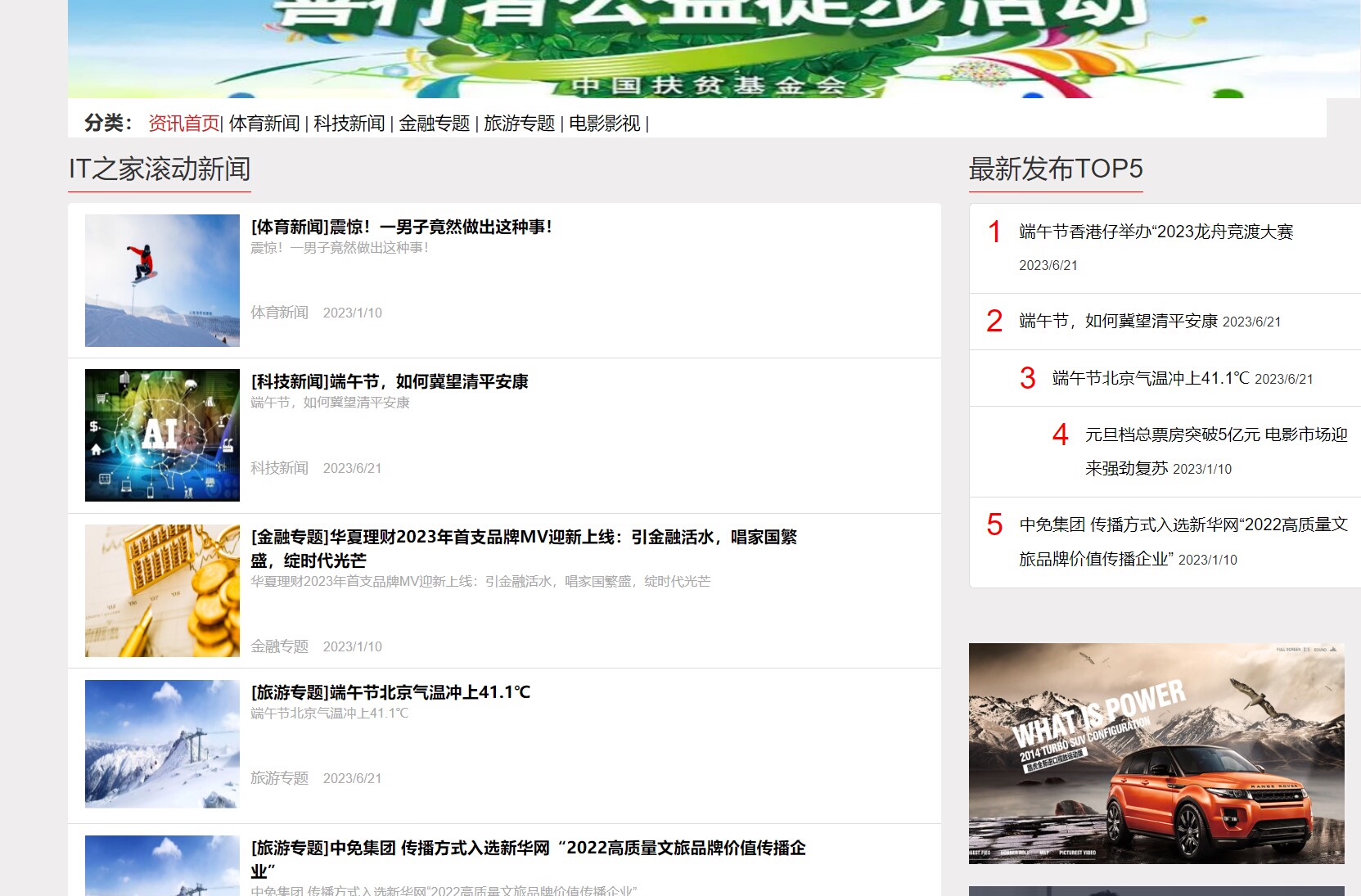Click the charity banner at top
Image resolution: width=1361 pixels, height=896 pixels.
714,49
